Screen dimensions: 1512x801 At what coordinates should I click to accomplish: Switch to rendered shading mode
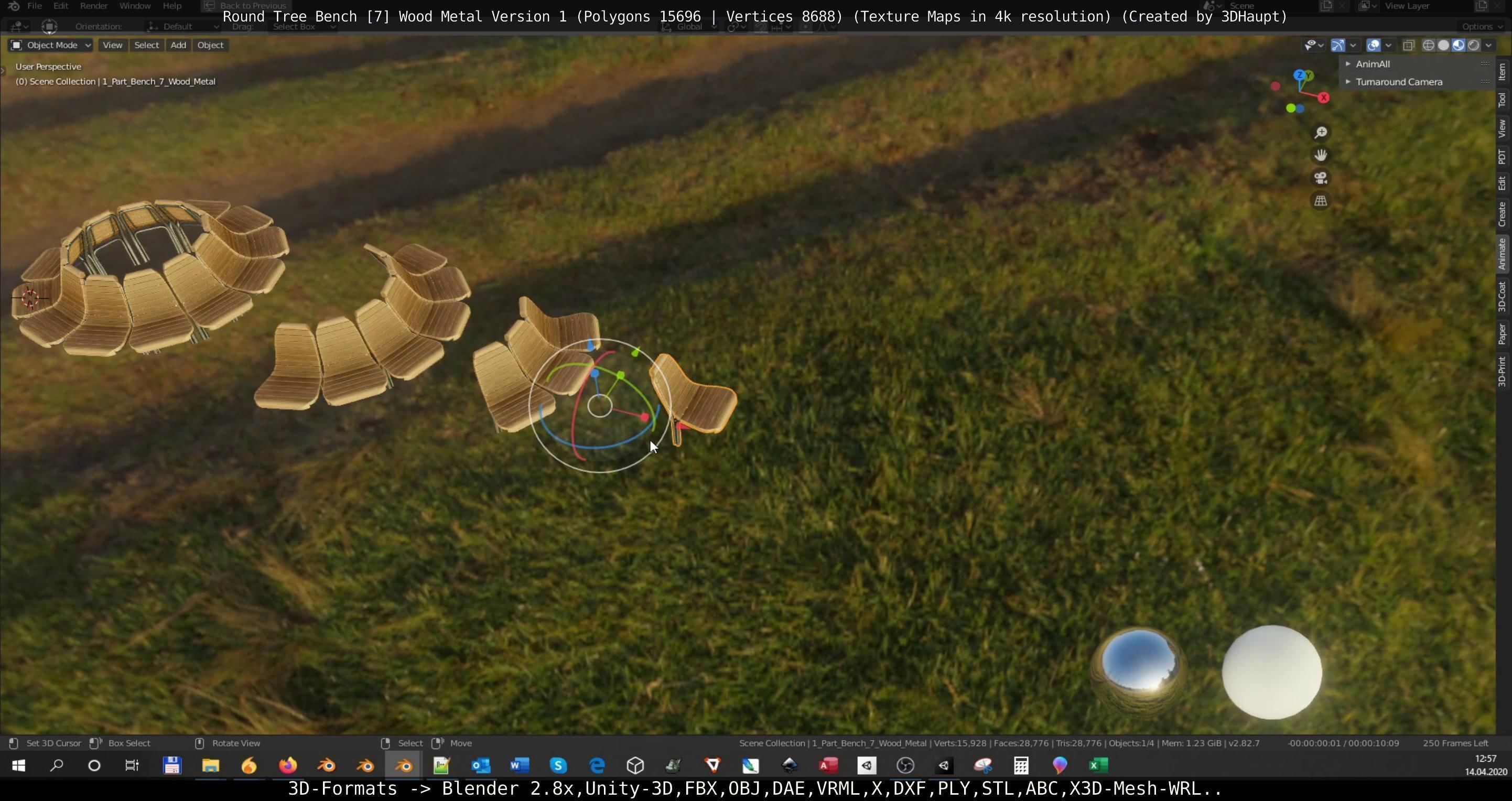click(x=1474, y=45)
